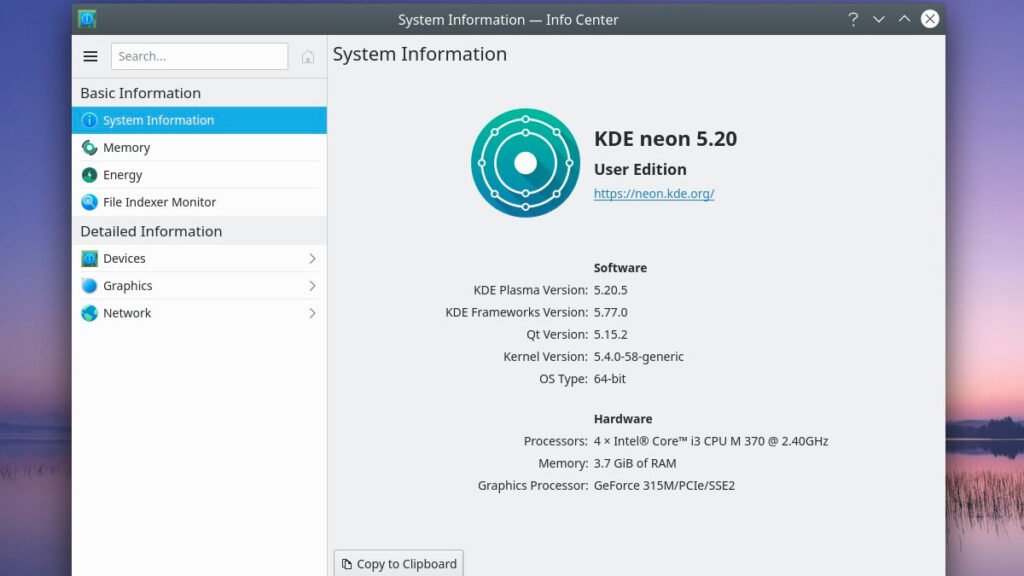Click the KDE Frameworks Version value 5.77.0
Image resolution: width=1024 pixels, height=576 pixels.
point(611,312)
